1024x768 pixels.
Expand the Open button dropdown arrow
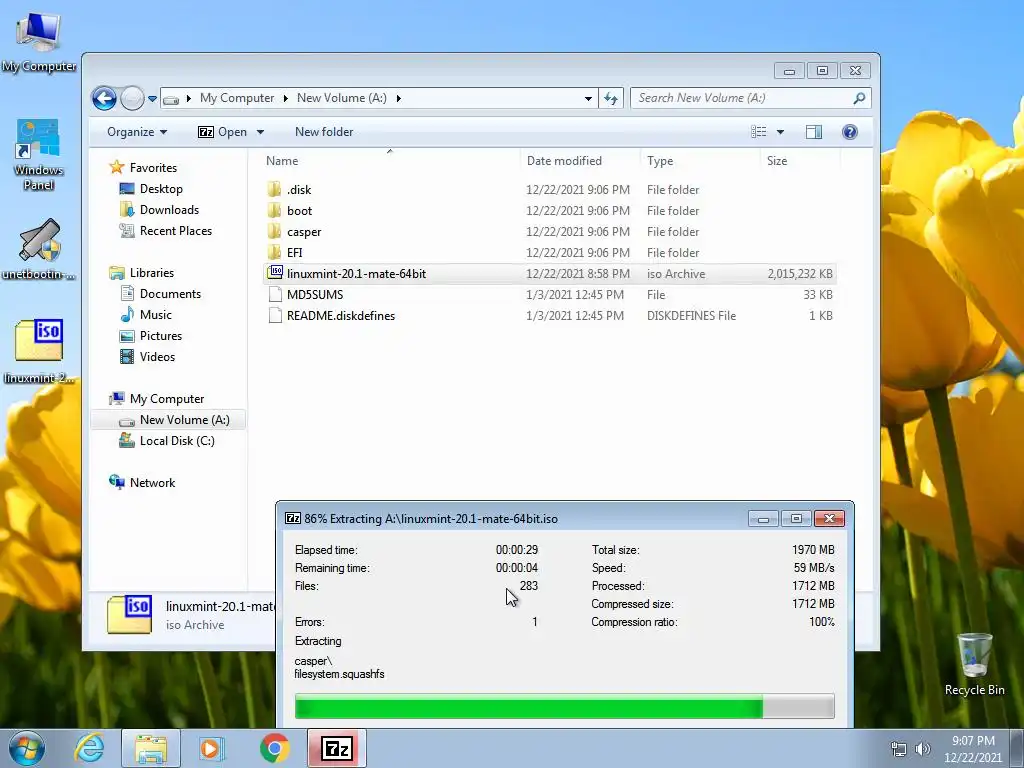click(261, 132)
